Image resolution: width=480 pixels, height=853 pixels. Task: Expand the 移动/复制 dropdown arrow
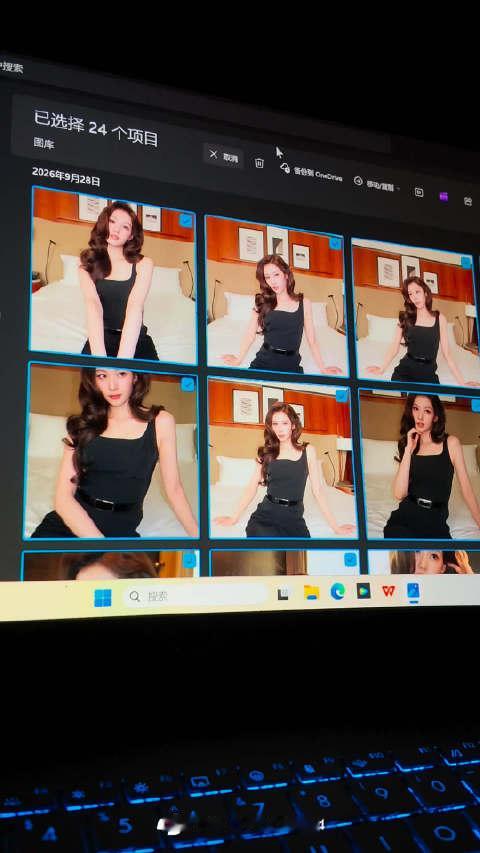point(399,189)
